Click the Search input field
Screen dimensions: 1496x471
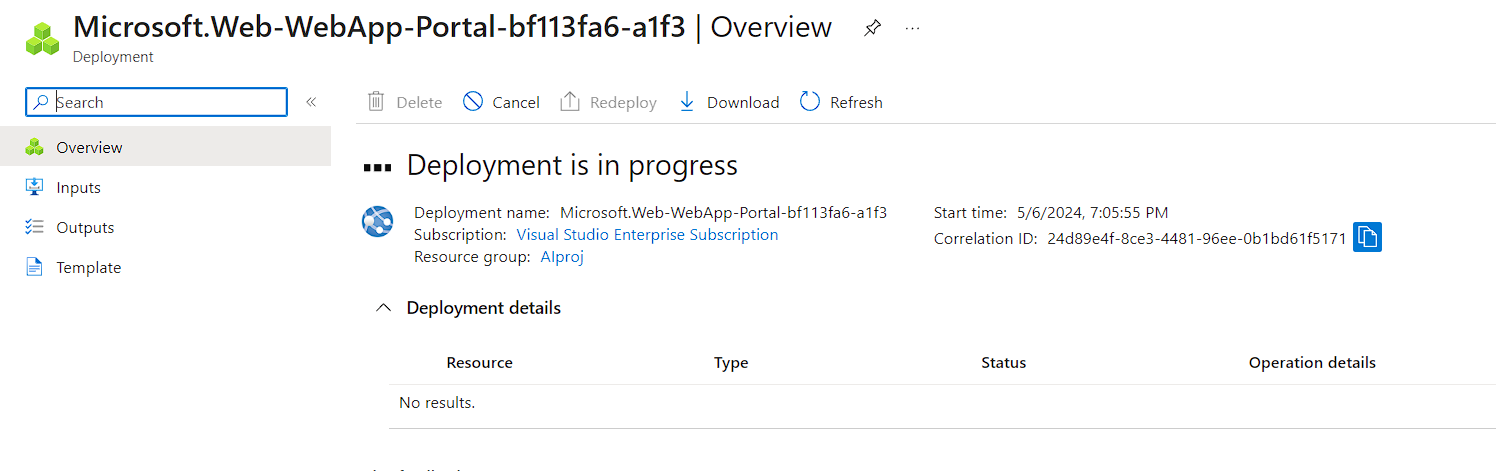(157, 102)
